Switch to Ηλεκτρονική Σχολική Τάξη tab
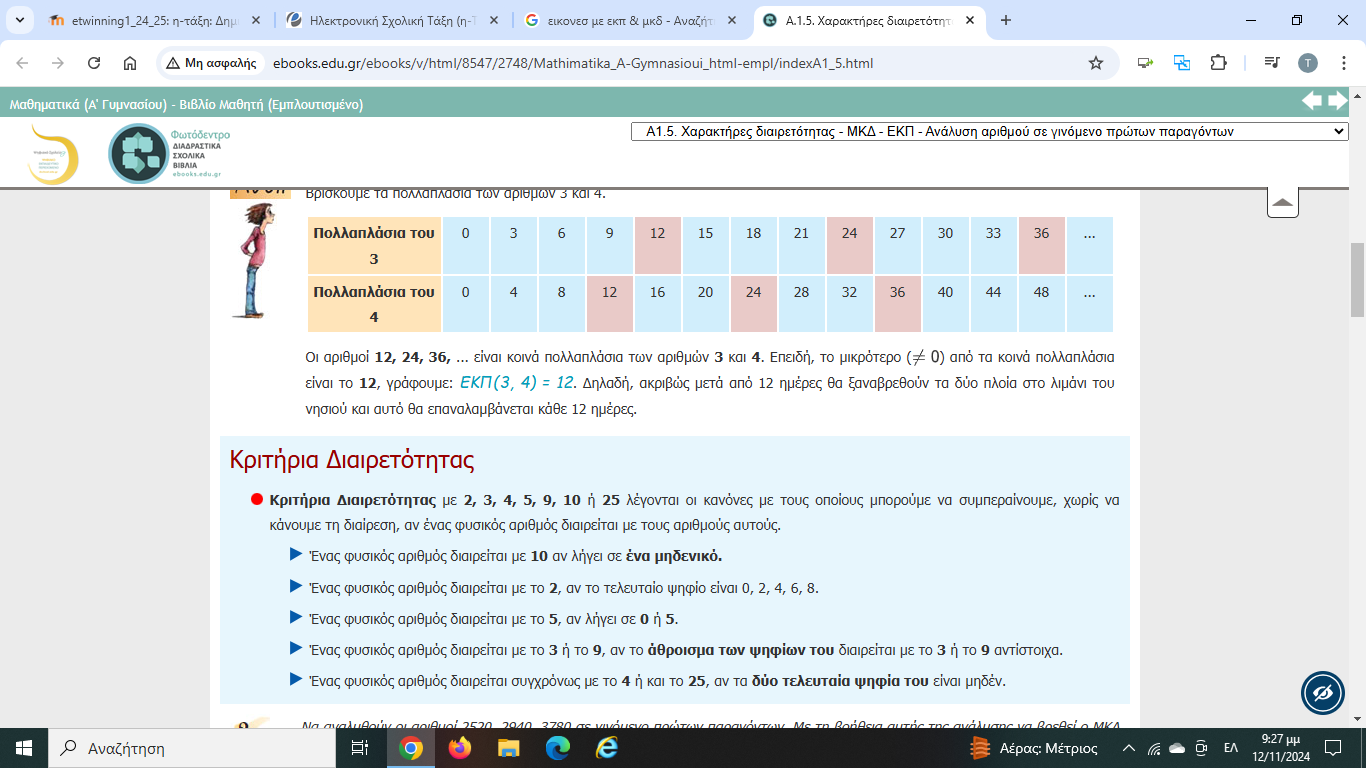Screen dimensions: 1366x768 392,20
